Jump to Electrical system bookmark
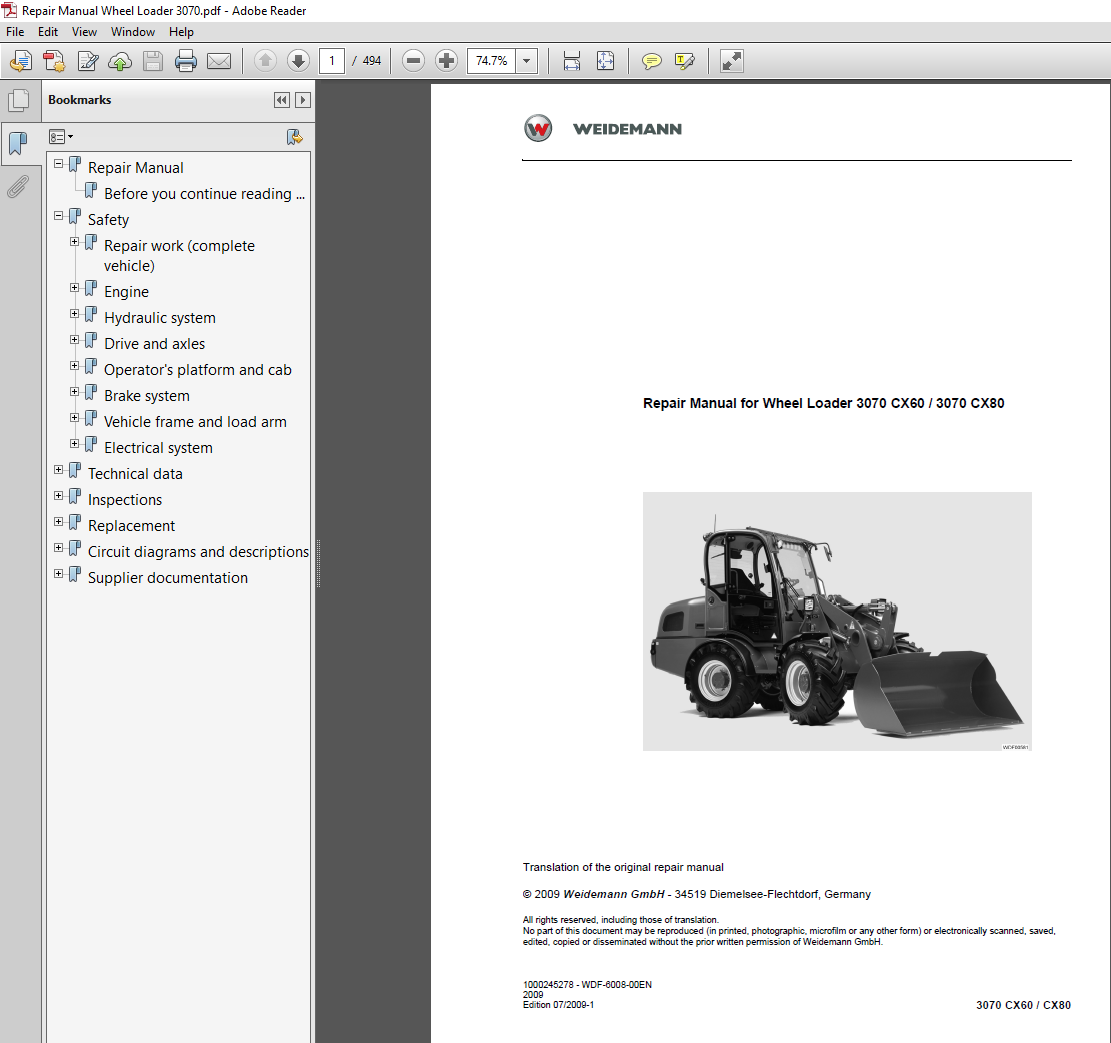Screen dimensions: 1111x1043 (x=158, y=448)
